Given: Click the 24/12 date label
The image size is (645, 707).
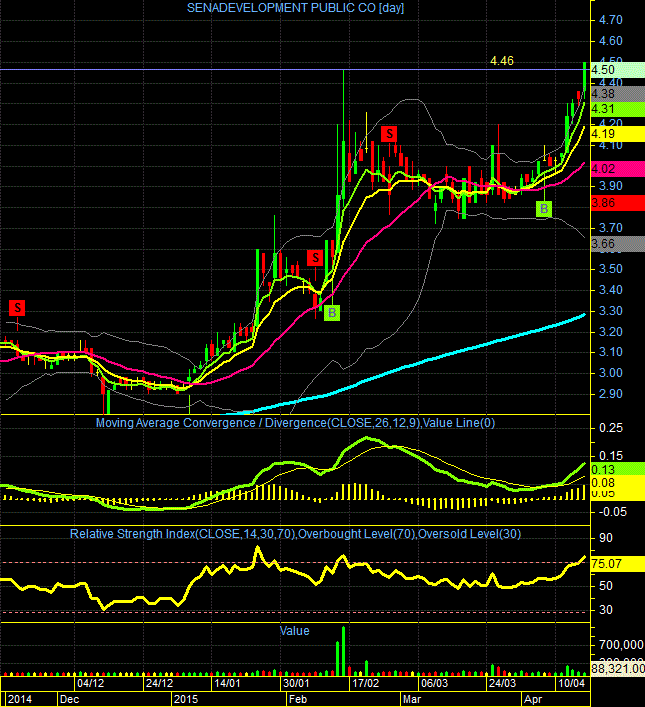Looking at the screenshot, I should tap(159, 683).
